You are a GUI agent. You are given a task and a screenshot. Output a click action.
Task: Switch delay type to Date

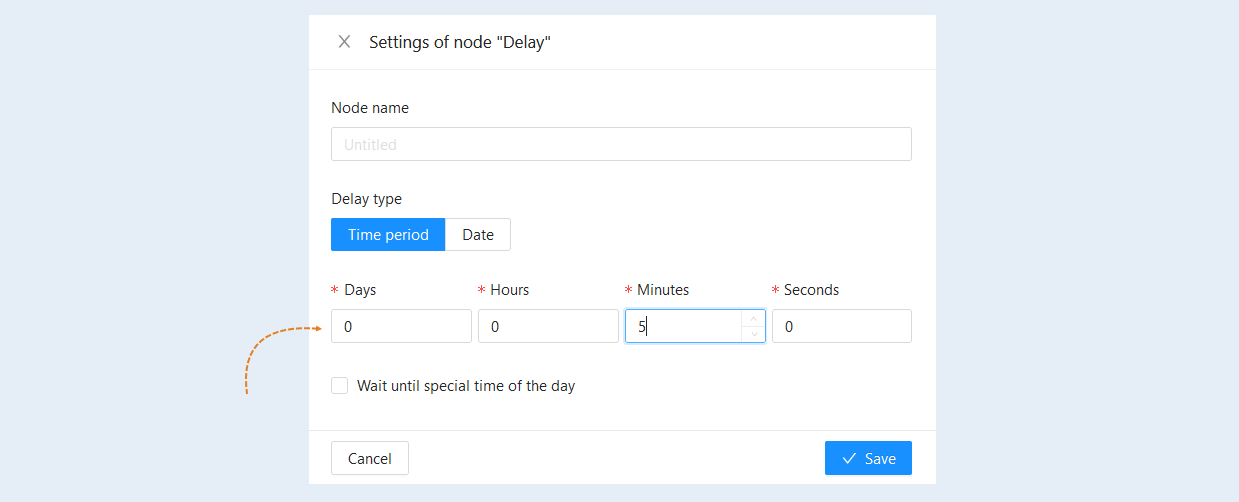pos(478,235)
